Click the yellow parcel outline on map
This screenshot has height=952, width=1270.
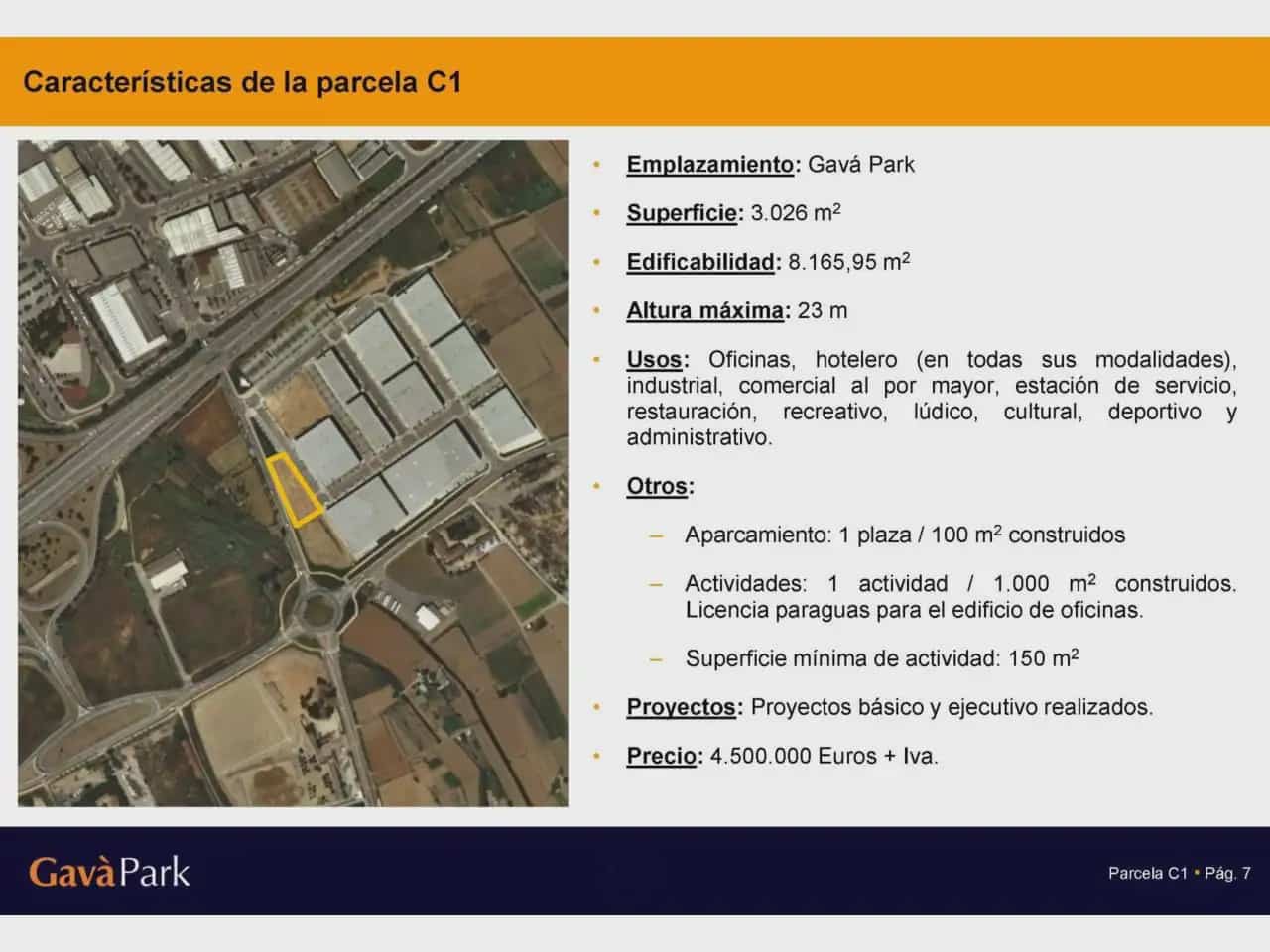[x=295, y=490]
